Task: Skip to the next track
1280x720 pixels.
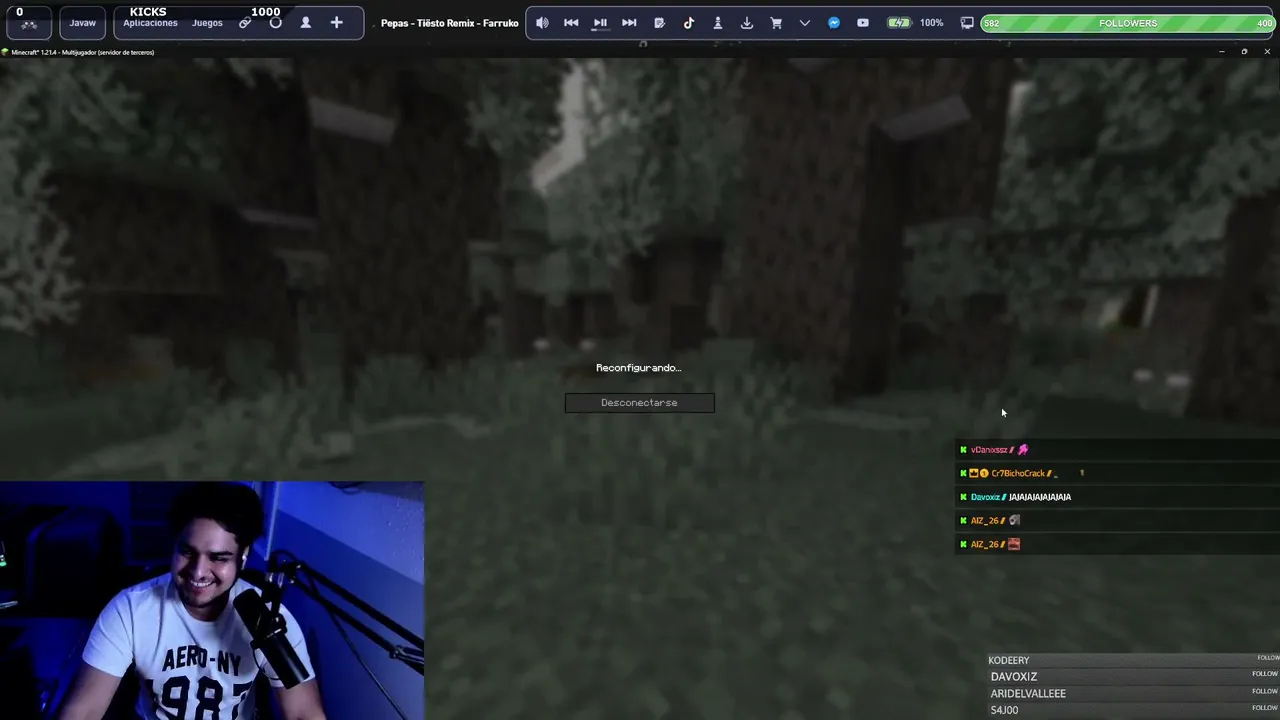Action: (x=629, y=23)
